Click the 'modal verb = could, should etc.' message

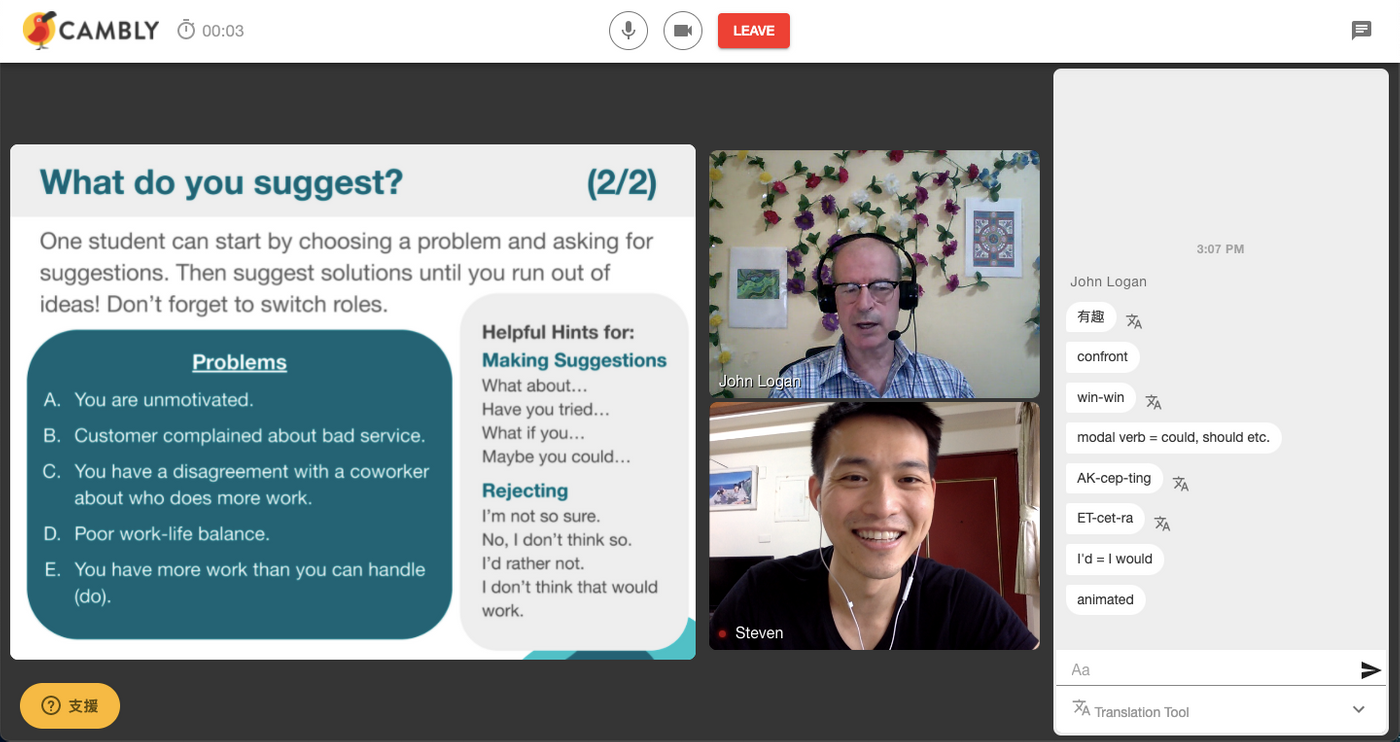[1173, 438]
